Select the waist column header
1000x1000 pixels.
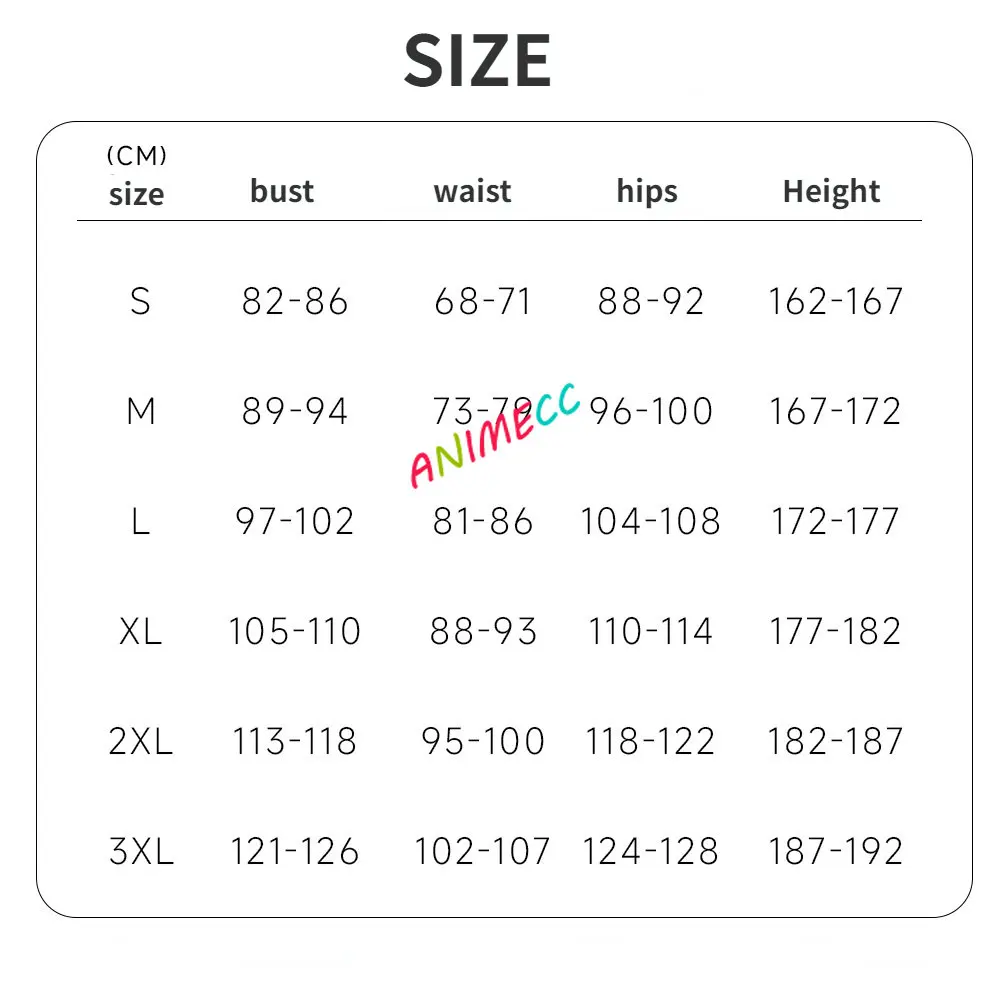(x=472, y=191)
